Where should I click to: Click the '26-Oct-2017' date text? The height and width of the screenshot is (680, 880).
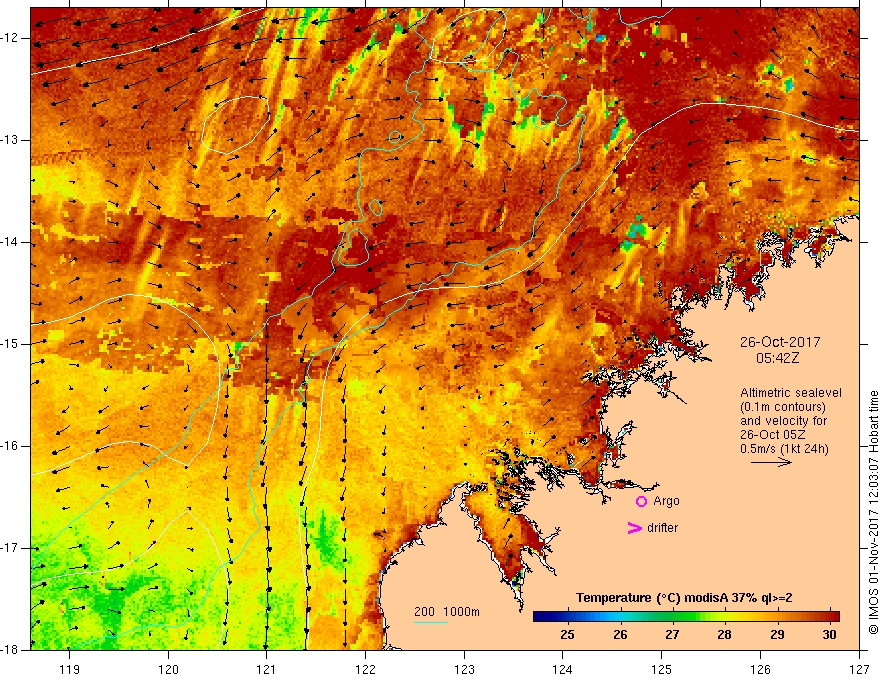[x=780, y=342]
